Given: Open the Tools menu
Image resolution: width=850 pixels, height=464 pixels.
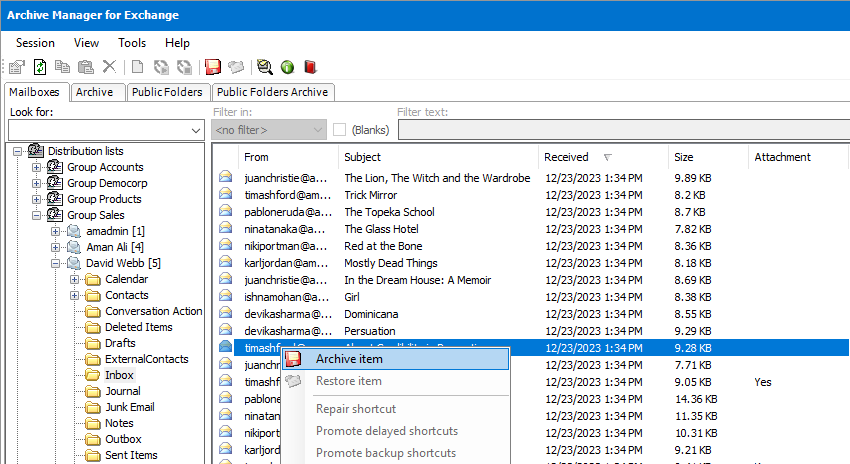Looking at the screenshot, I should [132, 43].
